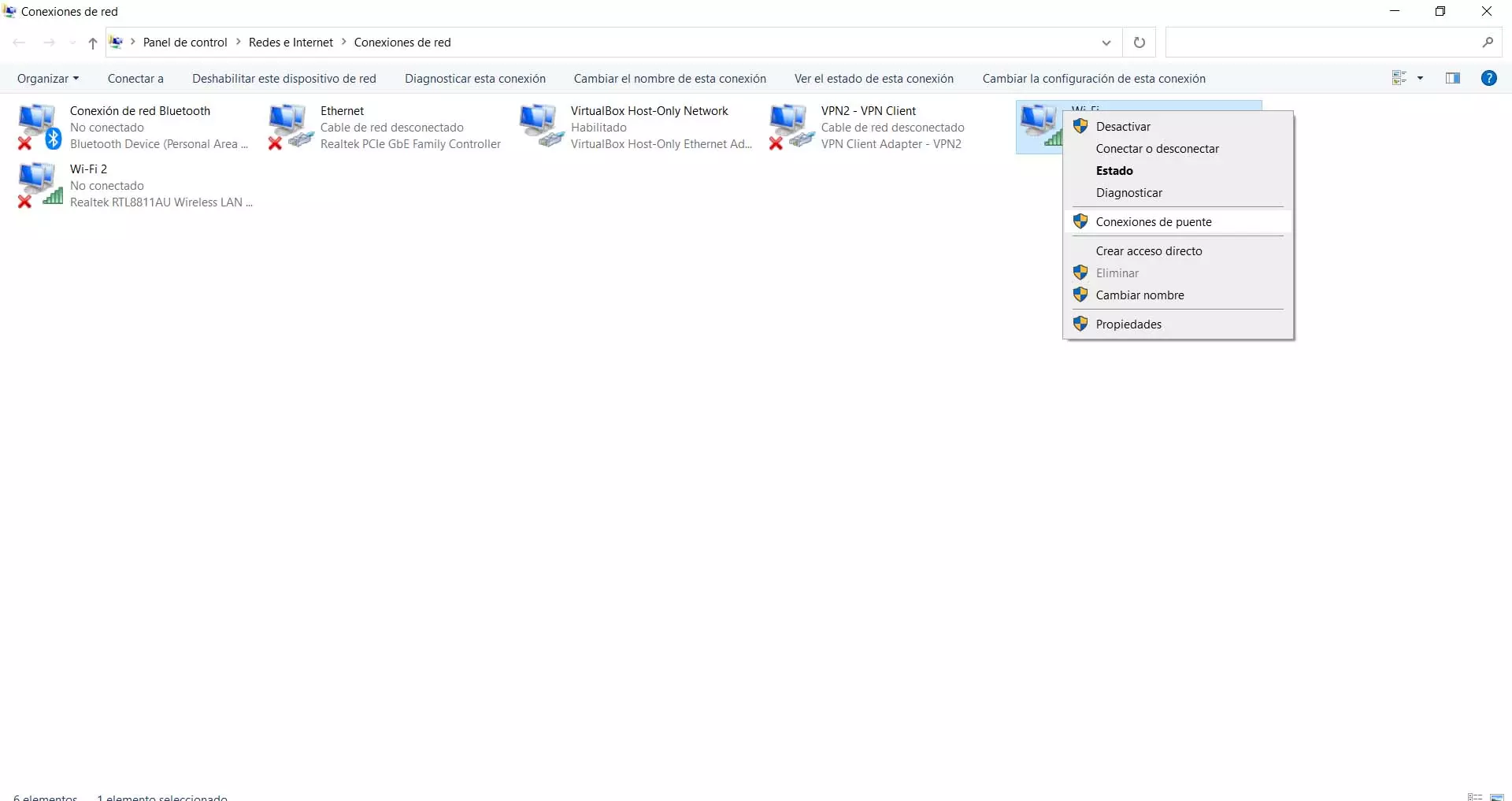1512x801 pixels.
Task: Choose Conectar o desconectar in context menu
Action: point(1178,149)
